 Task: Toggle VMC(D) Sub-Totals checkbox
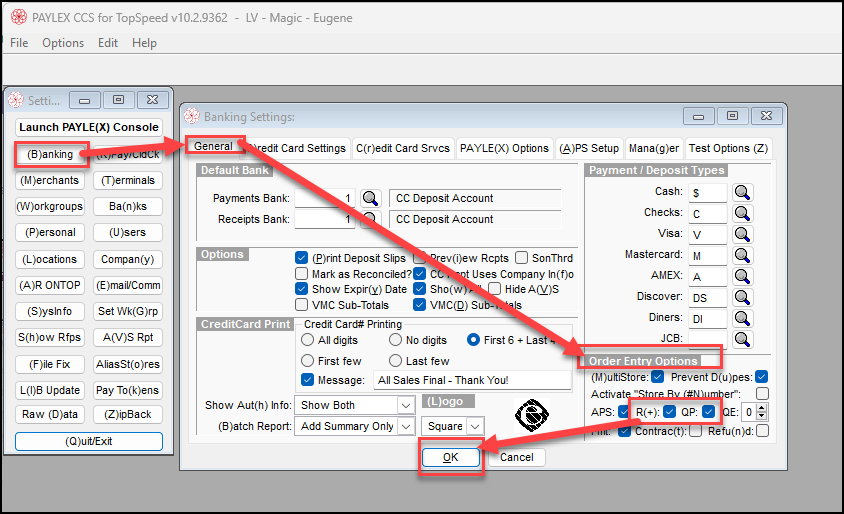click(x=419, y=305)
